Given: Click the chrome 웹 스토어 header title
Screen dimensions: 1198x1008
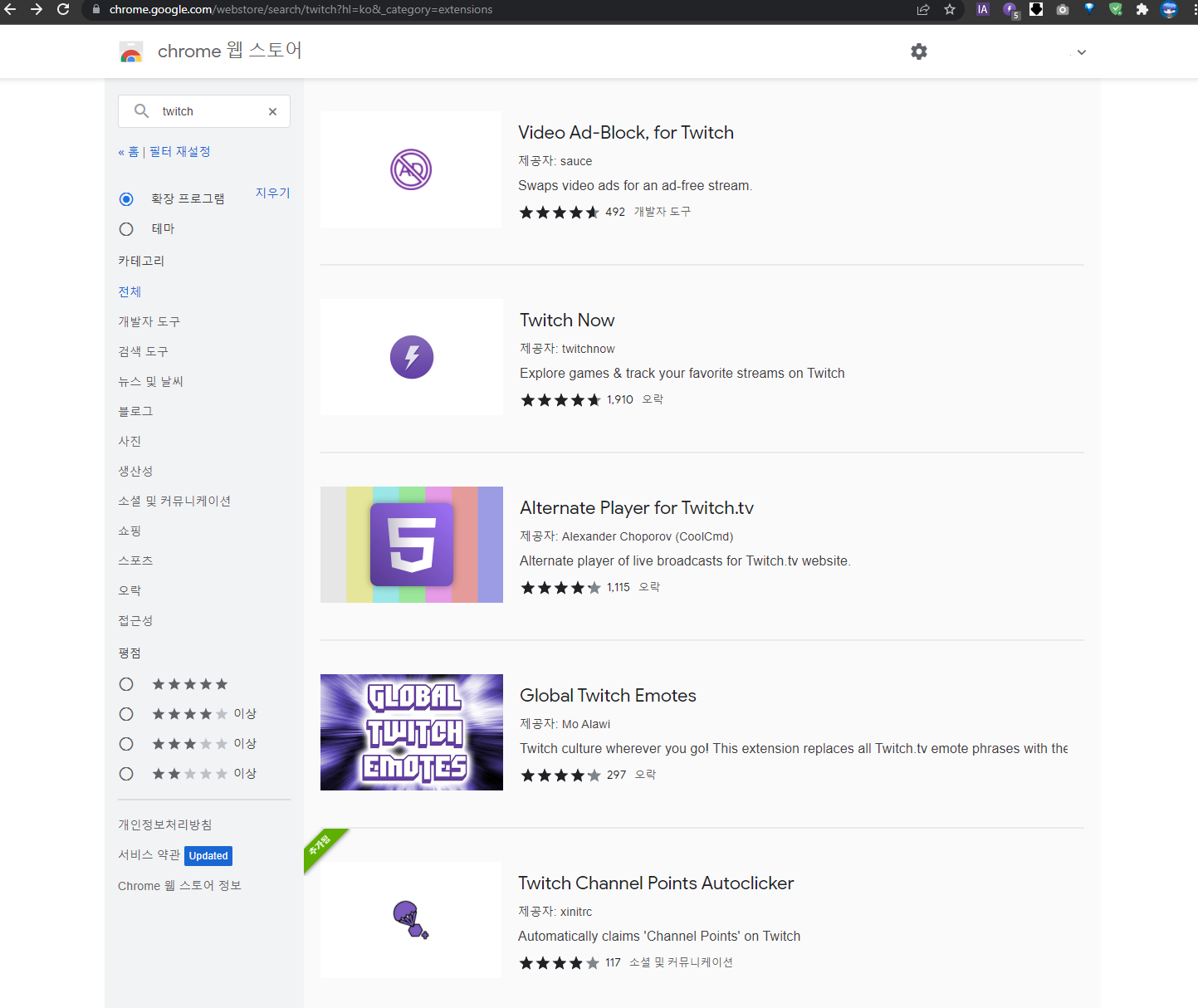Looking at the screenshot, I should pos(230,51).
